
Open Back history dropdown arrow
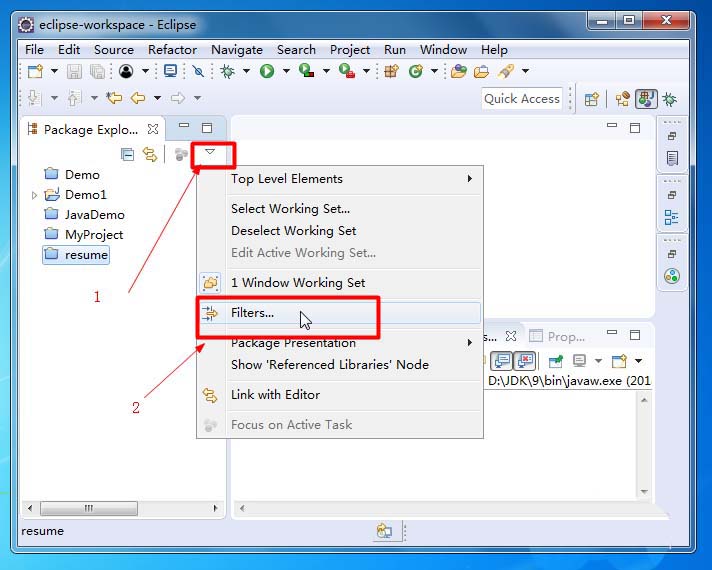click(x=157, y=98)
